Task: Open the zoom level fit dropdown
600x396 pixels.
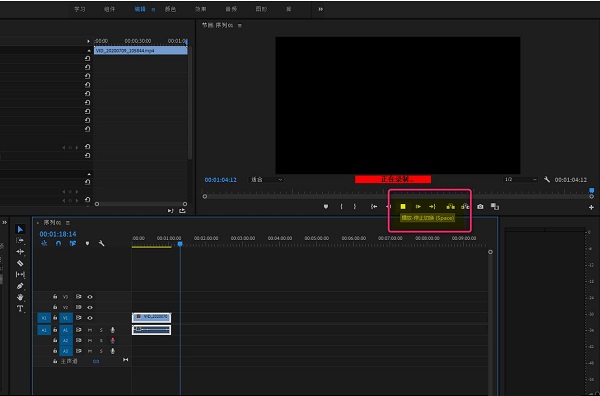Action: pos(267,179)
